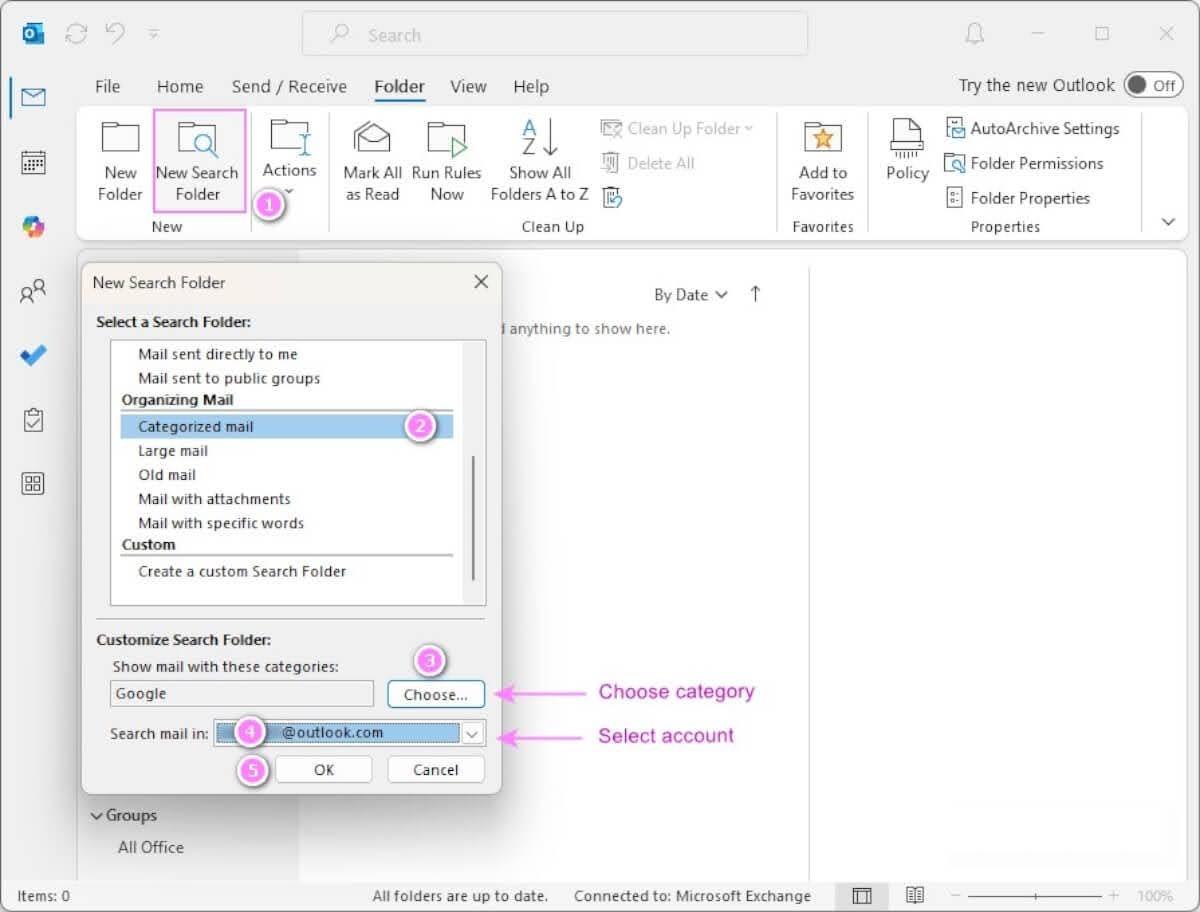Click OK in New Search Folder dialog
This screenshot has width=1200, height=912.
324,769
